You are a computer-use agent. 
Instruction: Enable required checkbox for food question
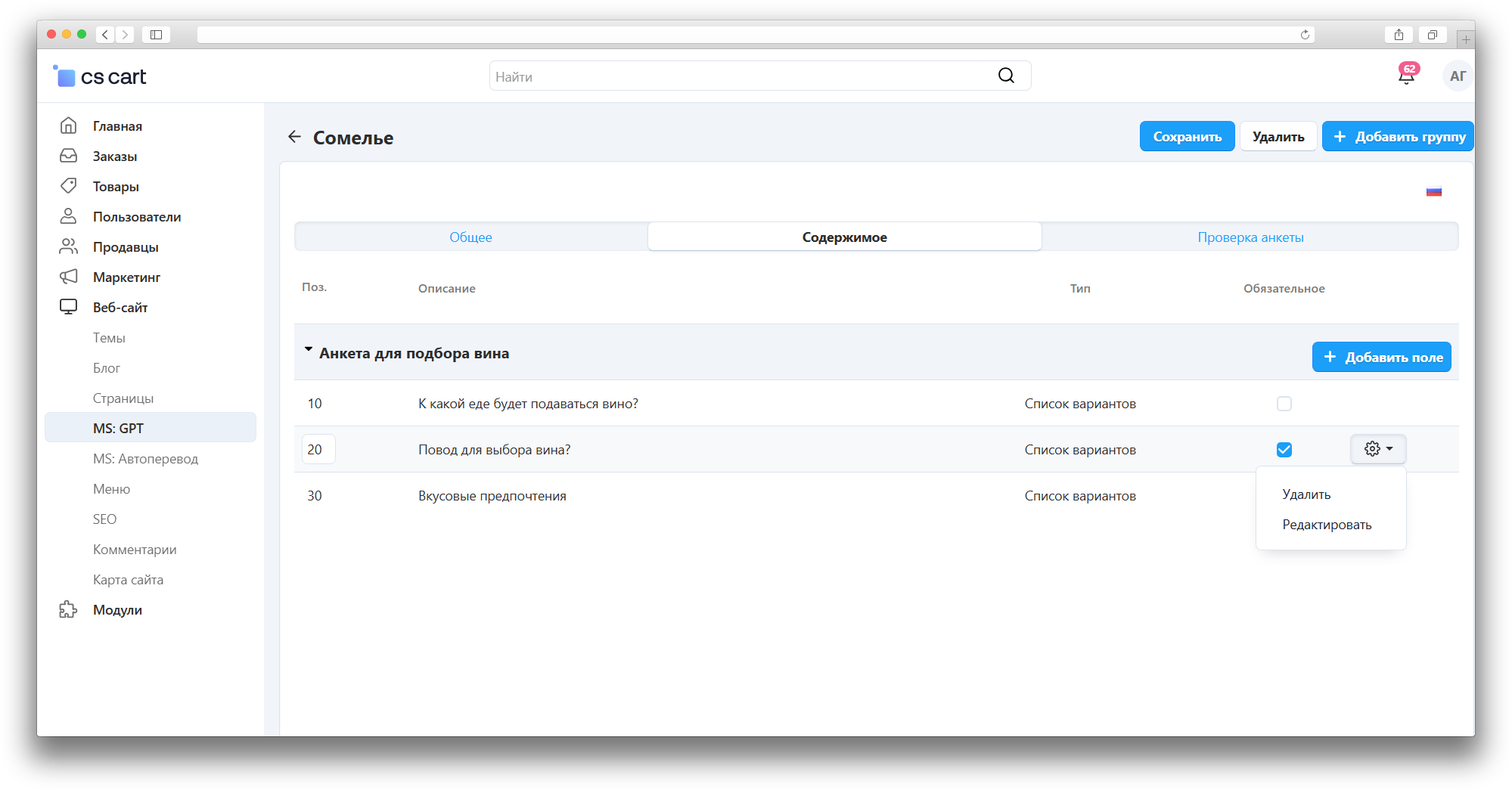pyautogui.click(x=1284, y=404)
